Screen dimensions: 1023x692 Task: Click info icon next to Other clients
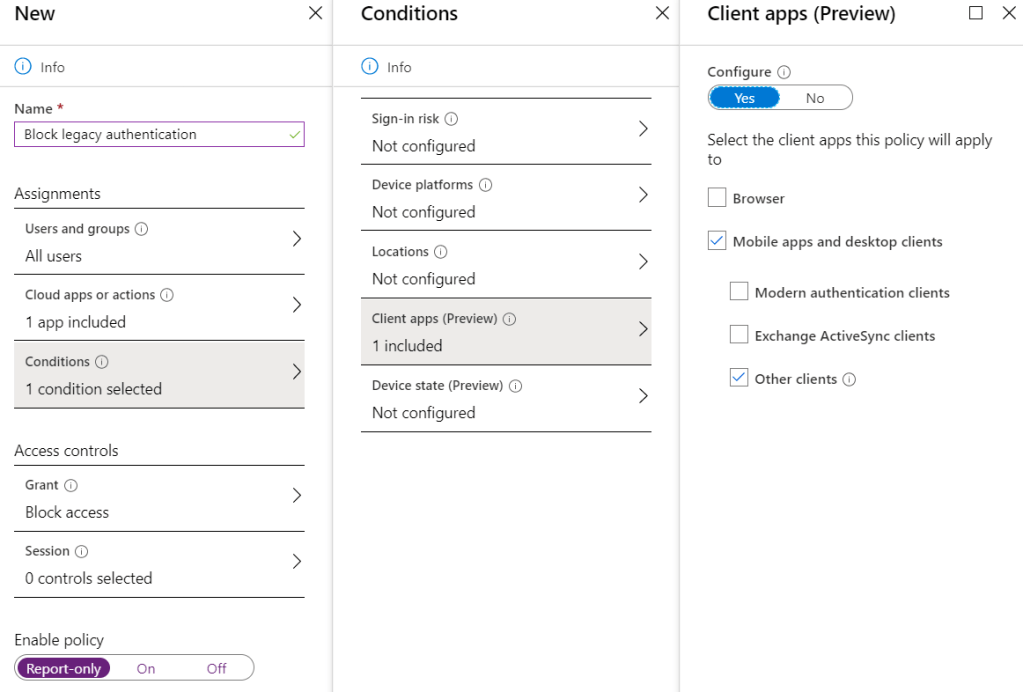849,380
